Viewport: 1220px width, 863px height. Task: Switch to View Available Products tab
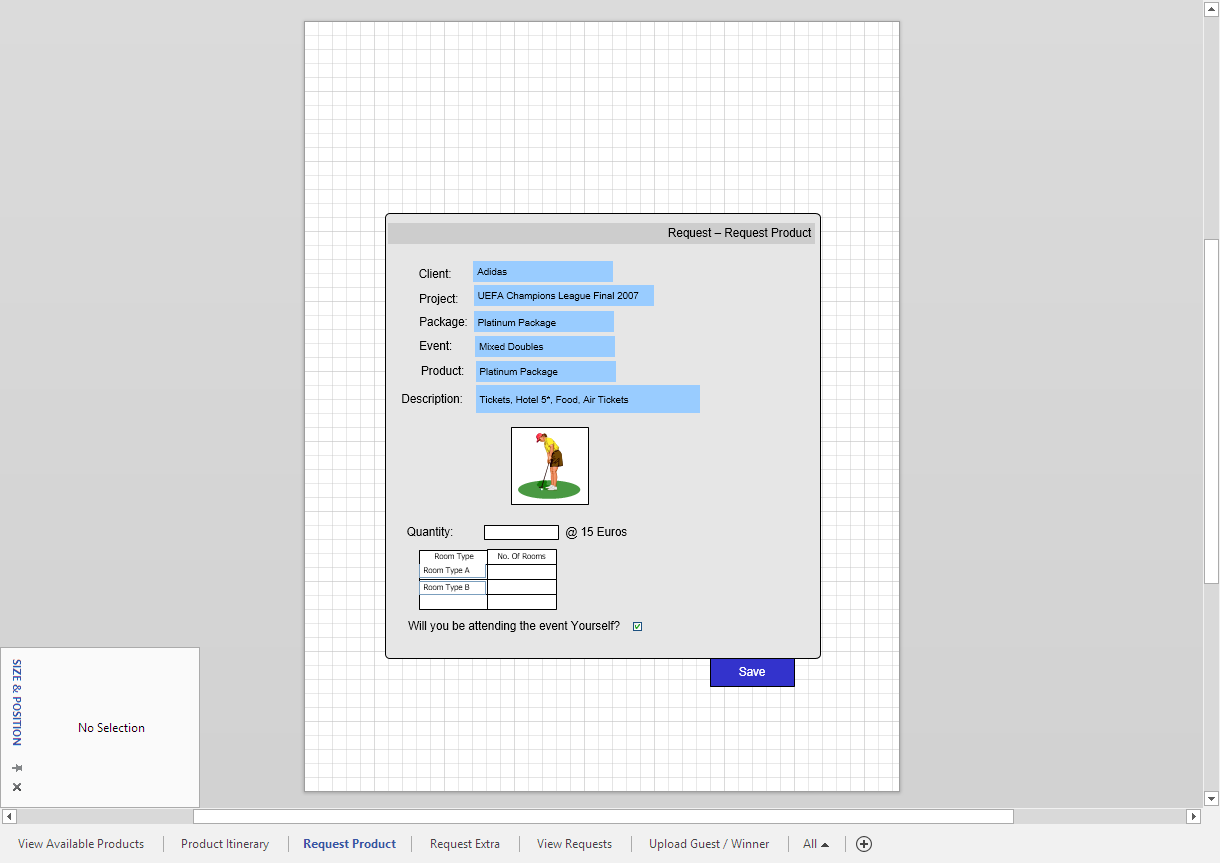point(81,844)
